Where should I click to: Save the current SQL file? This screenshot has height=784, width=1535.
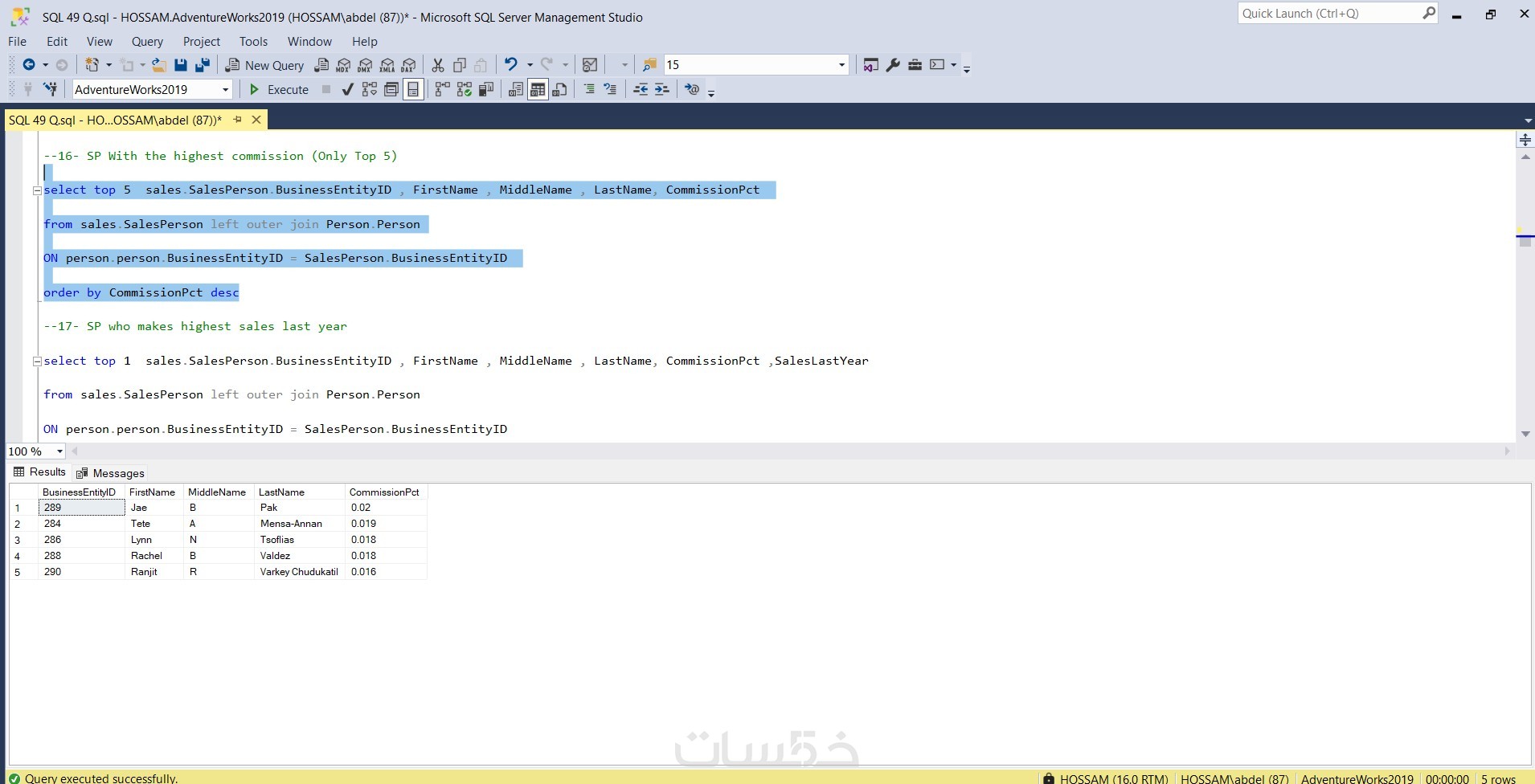coord(181,65)
